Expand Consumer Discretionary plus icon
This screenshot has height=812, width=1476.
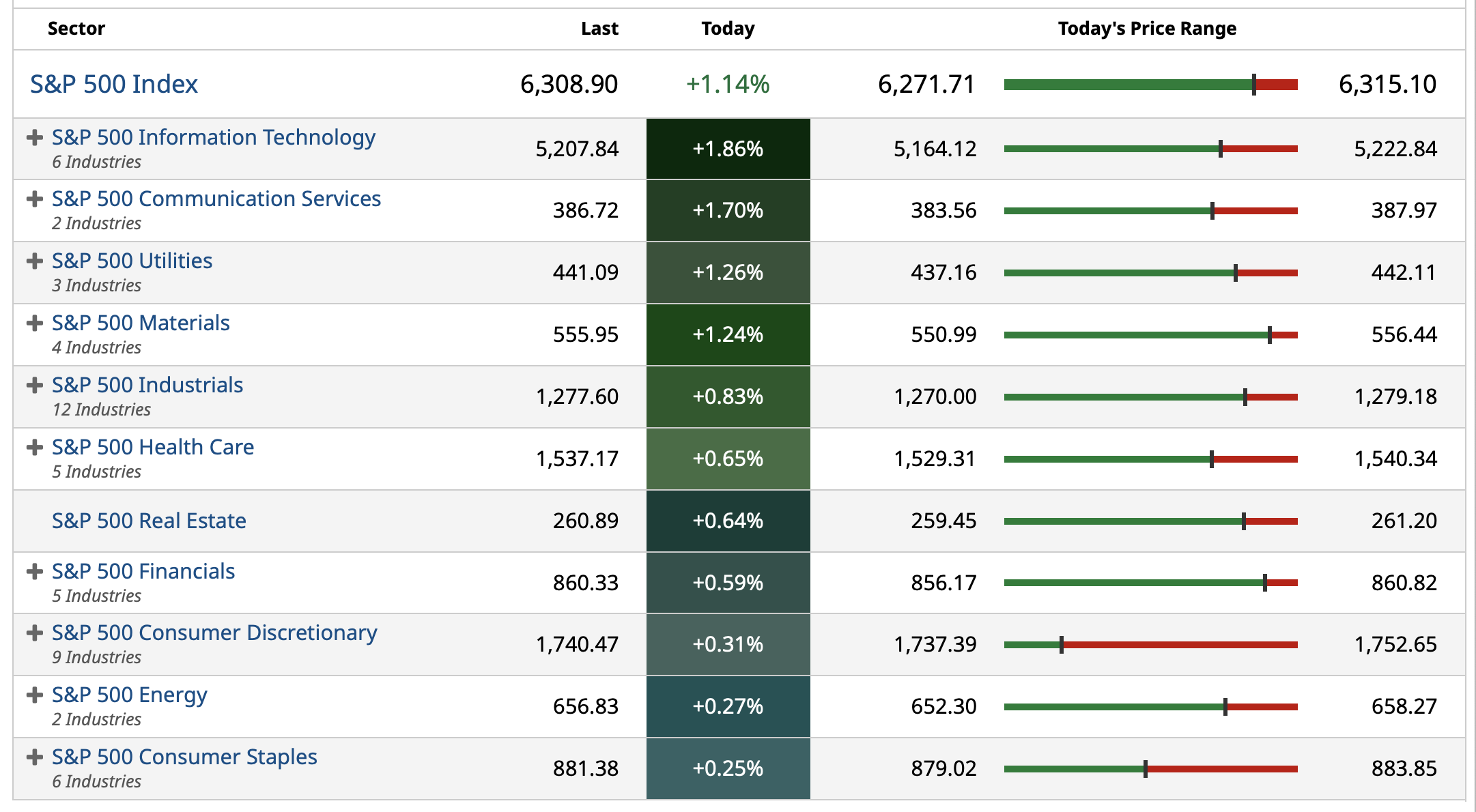click(34, 633)
